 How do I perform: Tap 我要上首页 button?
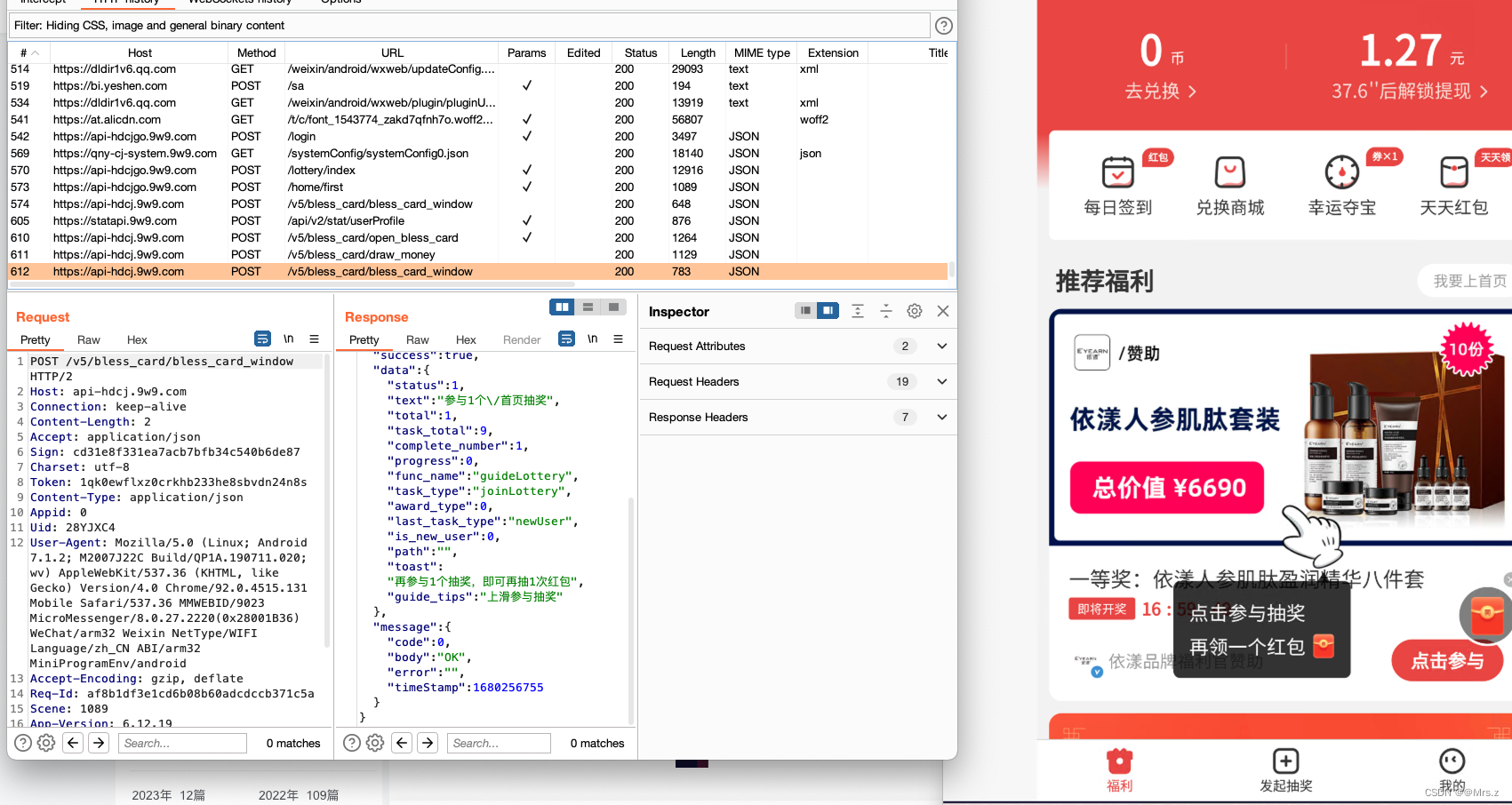1465,281
